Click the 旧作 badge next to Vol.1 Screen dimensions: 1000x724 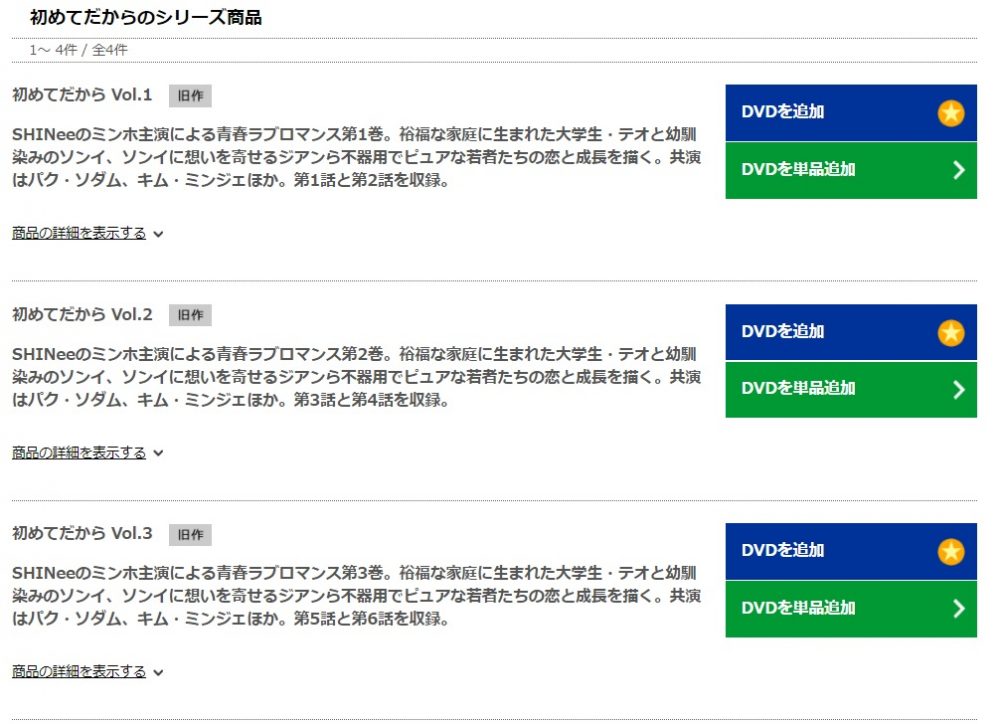pyautogui.click(x=190, y=96)
